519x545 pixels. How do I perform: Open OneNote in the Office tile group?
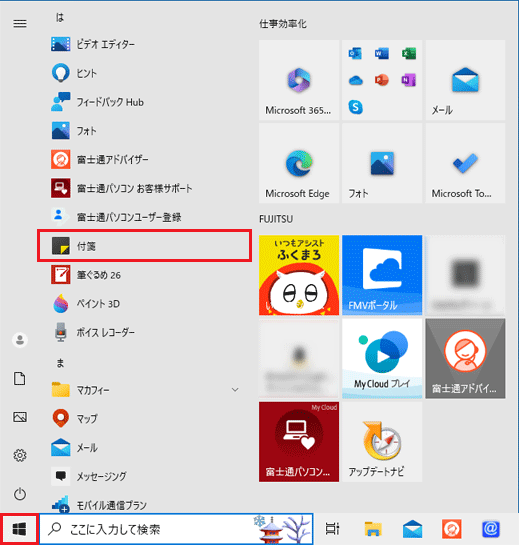pos(409,80)
